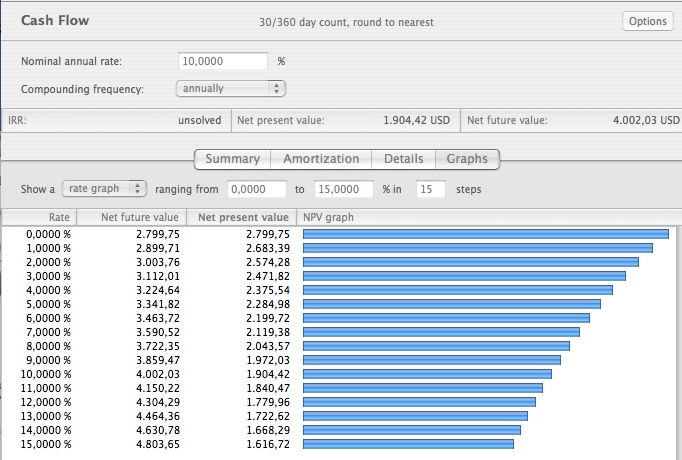Open the rate graph type dropdown

pyautogui.click(x=104, y=188)
